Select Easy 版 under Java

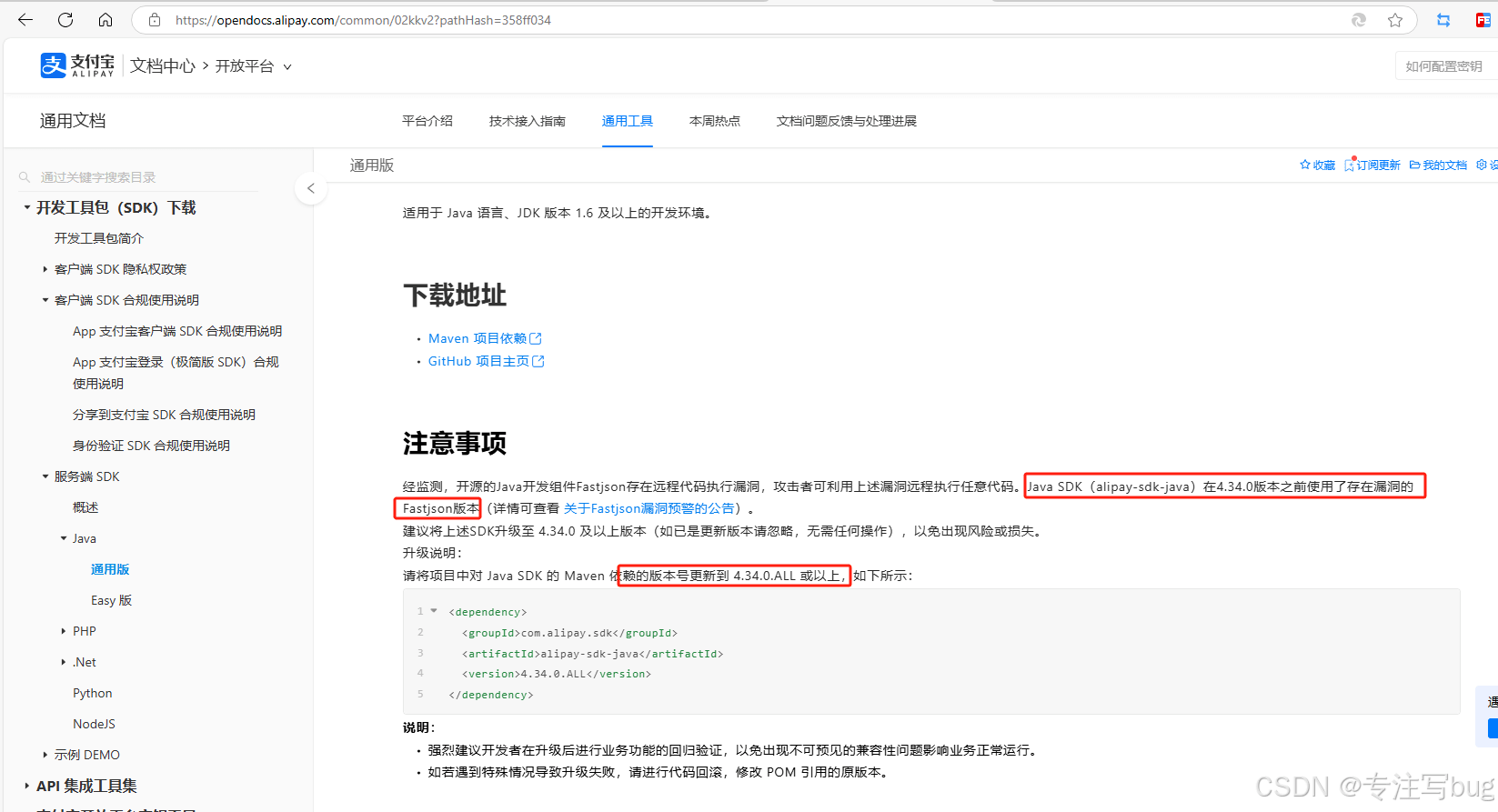111,600
